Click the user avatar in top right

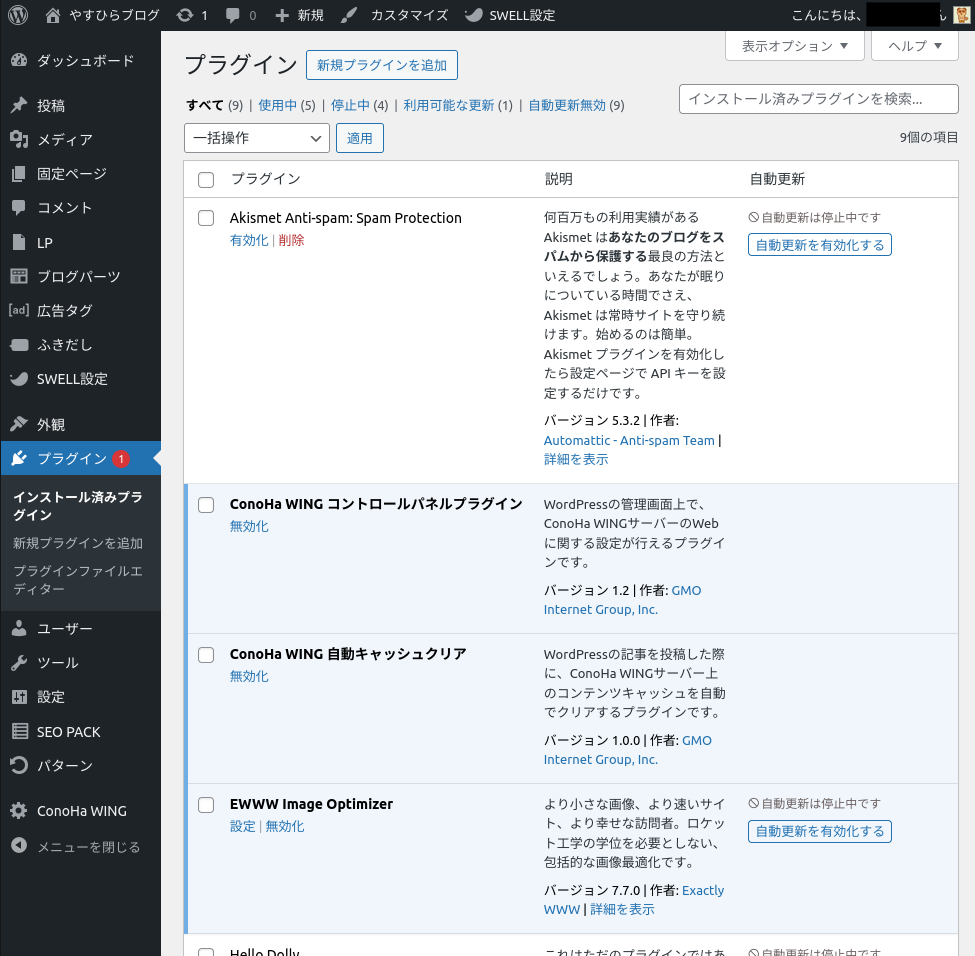click(961, 15)
